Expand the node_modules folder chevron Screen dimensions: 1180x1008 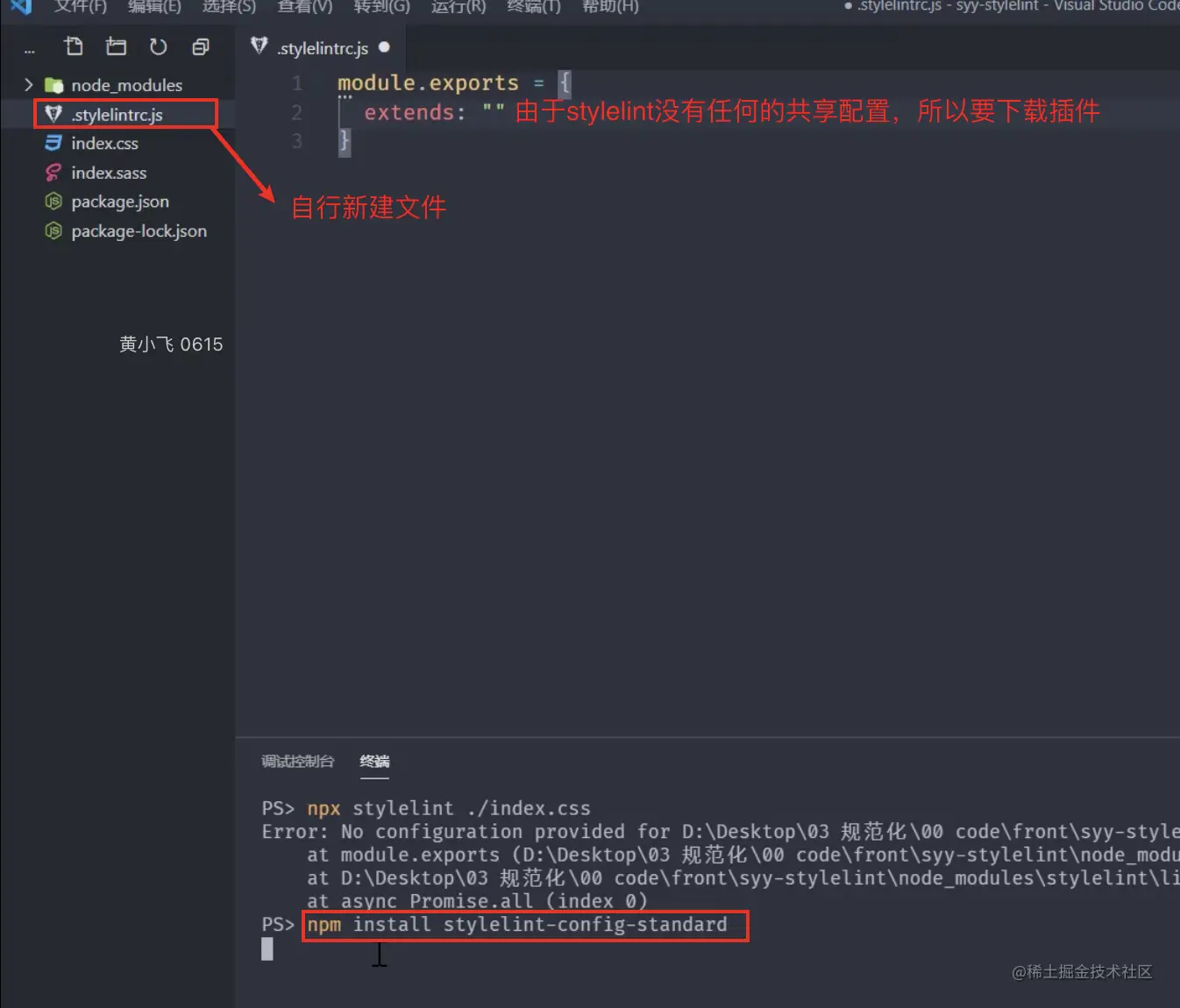pyautogui.click(x=29, y=85)
